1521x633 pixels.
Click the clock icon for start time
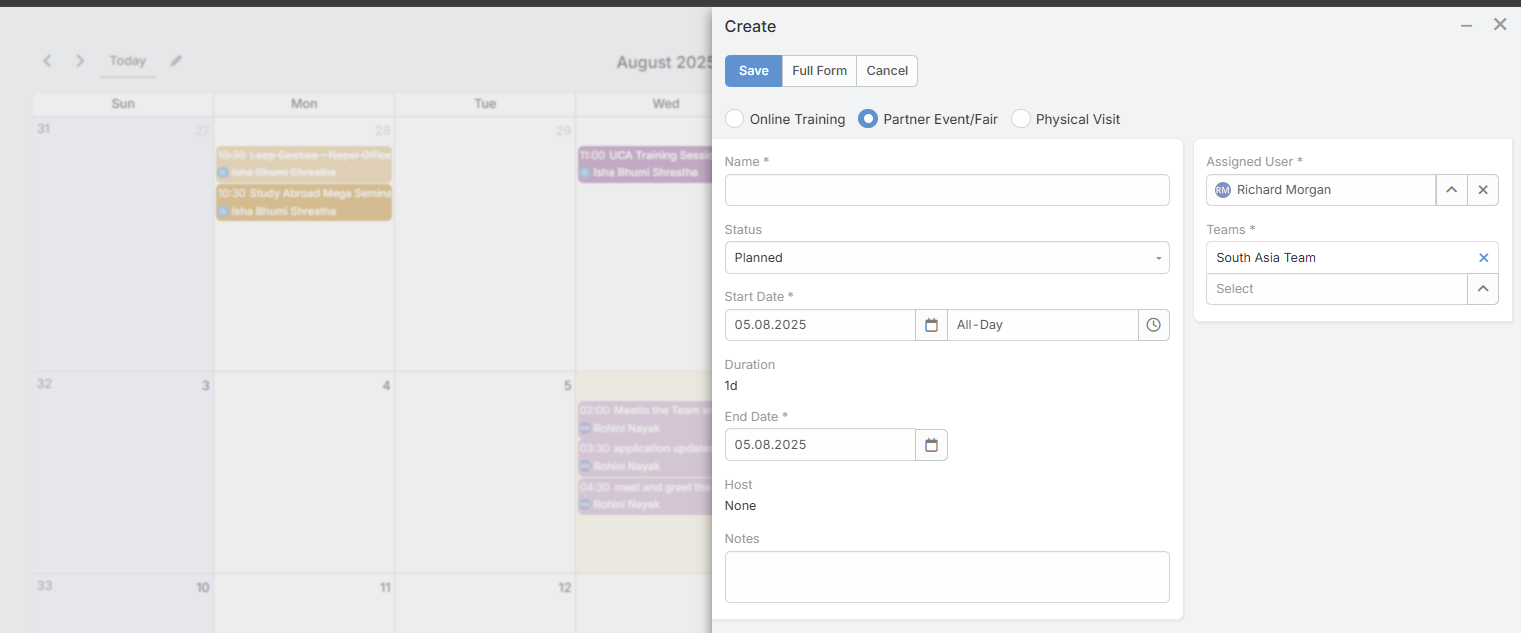tap(1153, 325)
